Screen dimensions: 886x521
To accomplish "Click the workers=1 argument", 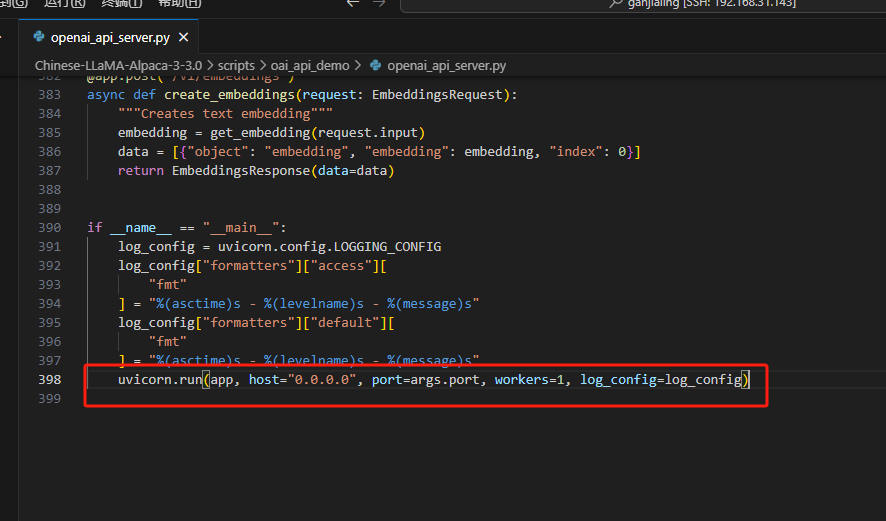I will (x=529, y=379).
